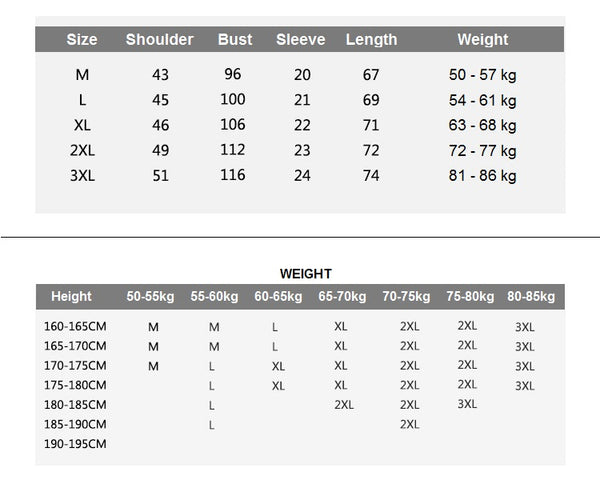The width and height of the screenshot is (600, 480).
Task: Click the WEIGHT title above lower table
Action: [306, 273]
